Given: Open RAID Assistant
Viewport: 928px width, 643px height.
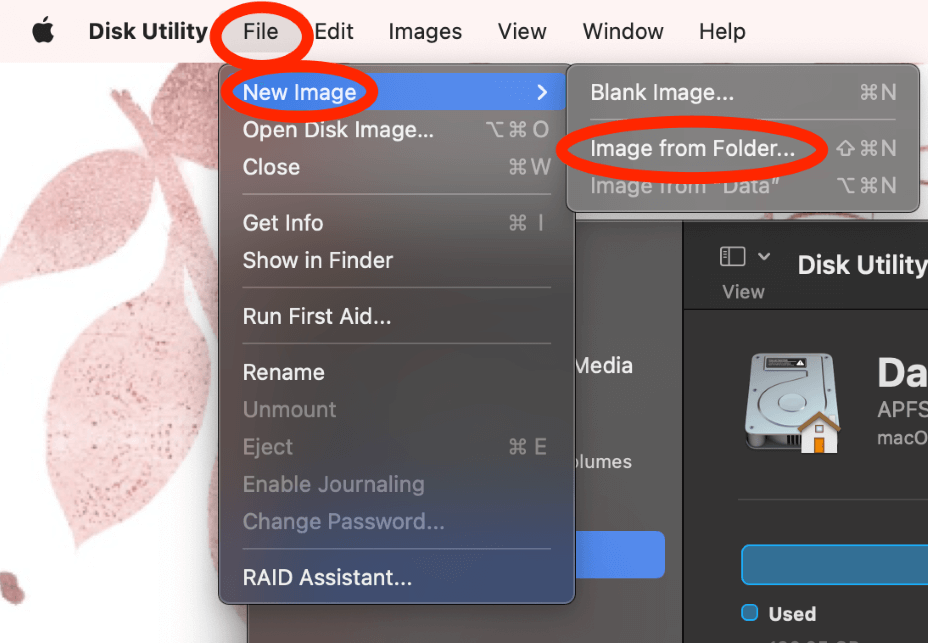Looking at the screenshot, I should (x=327, y=577).
